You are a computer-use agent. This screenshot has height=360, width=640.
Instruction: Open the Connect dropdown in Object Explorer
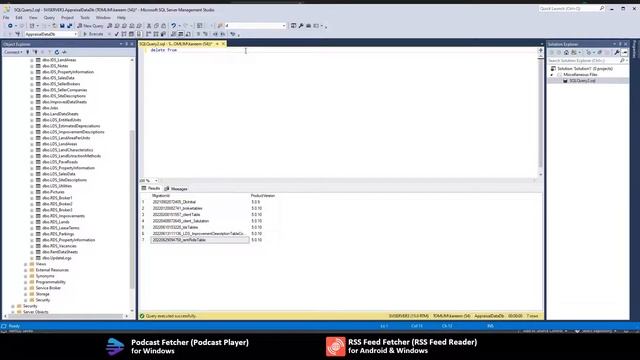click(13, 52)
